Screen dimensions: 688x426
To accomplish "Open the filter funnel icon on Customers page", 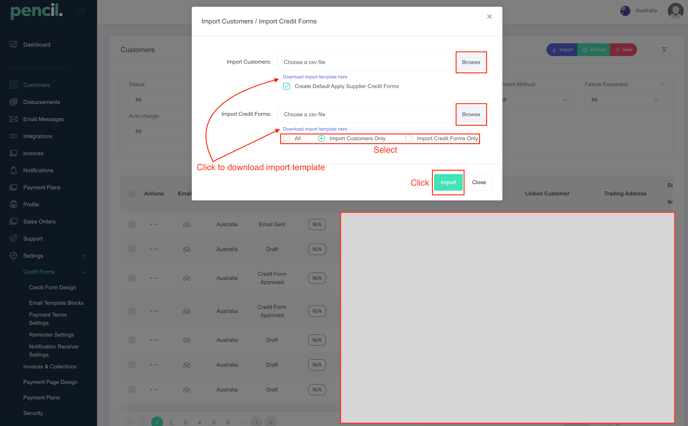I will tap(664, 49).
